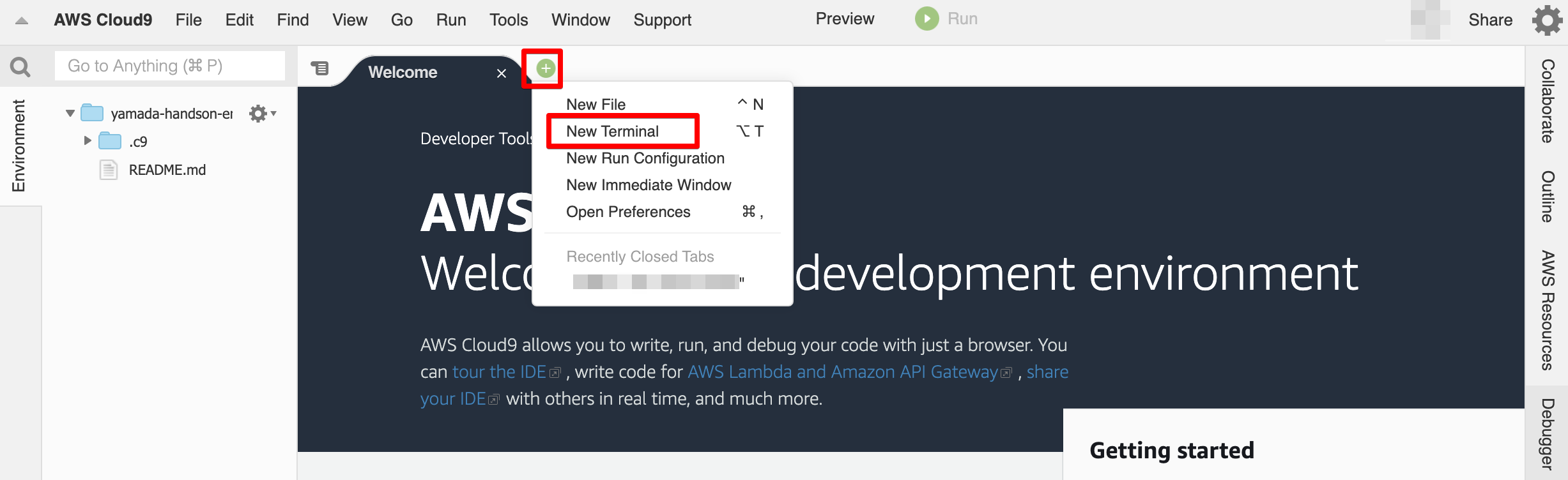The width and height of the screenshot is (1568, 480).
Task: Click the green Run play icon
Action: [926, 19]
